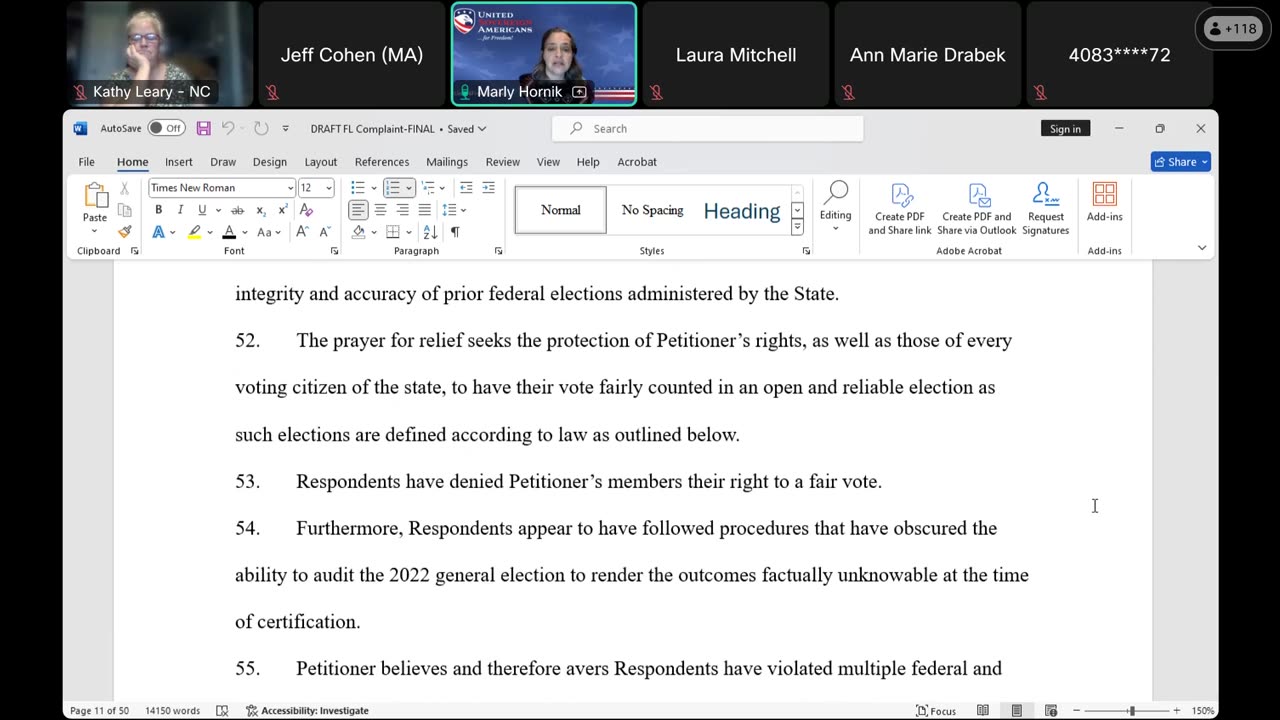The height and width of the screenshot is (720, 1280).
Task: Click the Redo arrow
Action: click(261, 128)
